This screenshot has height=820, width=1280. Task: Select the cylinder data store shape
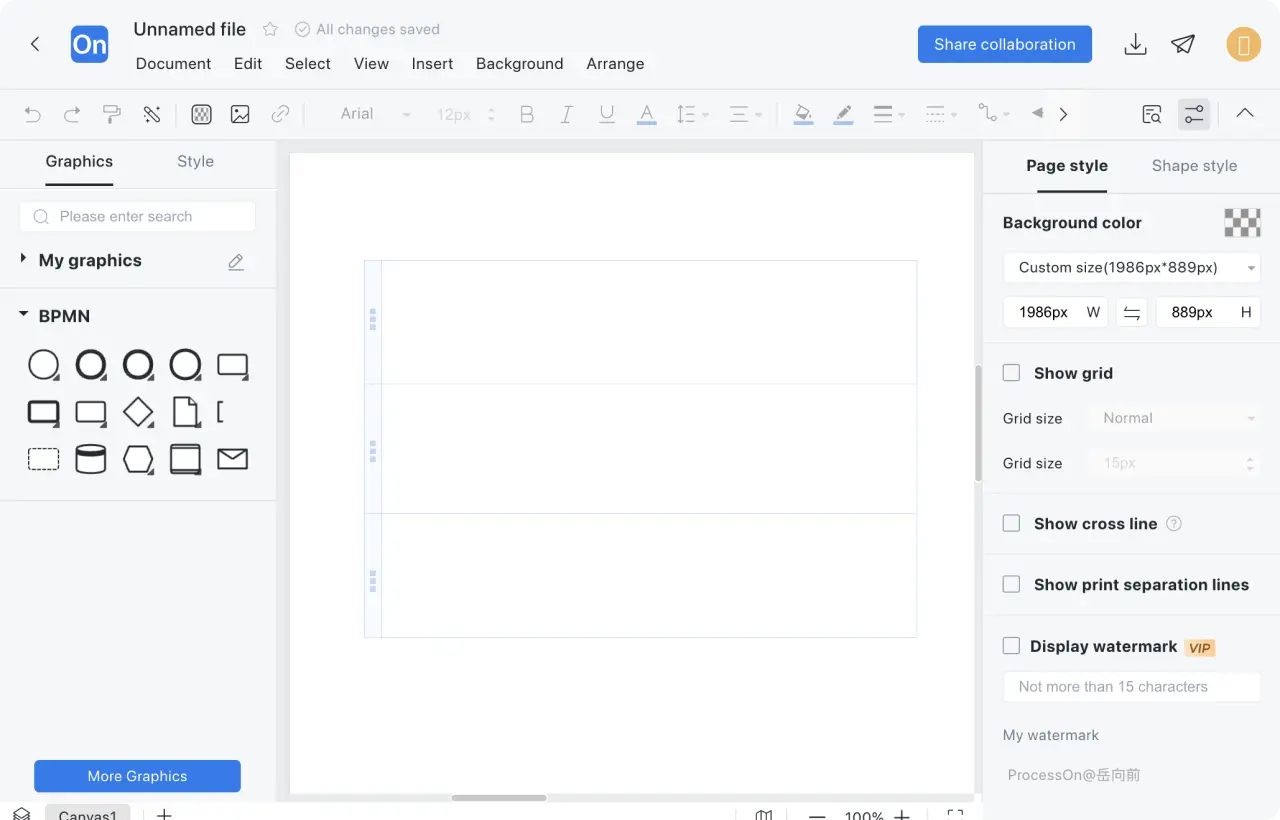point(91,459)
